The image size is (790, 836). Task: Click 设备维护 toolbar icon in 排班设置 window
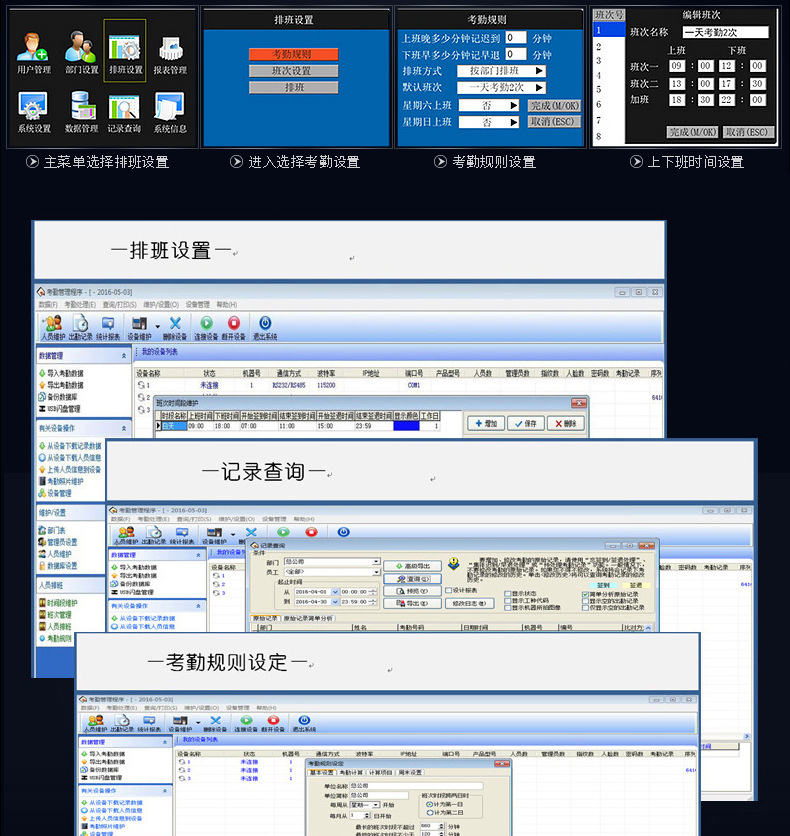(139, 327)
